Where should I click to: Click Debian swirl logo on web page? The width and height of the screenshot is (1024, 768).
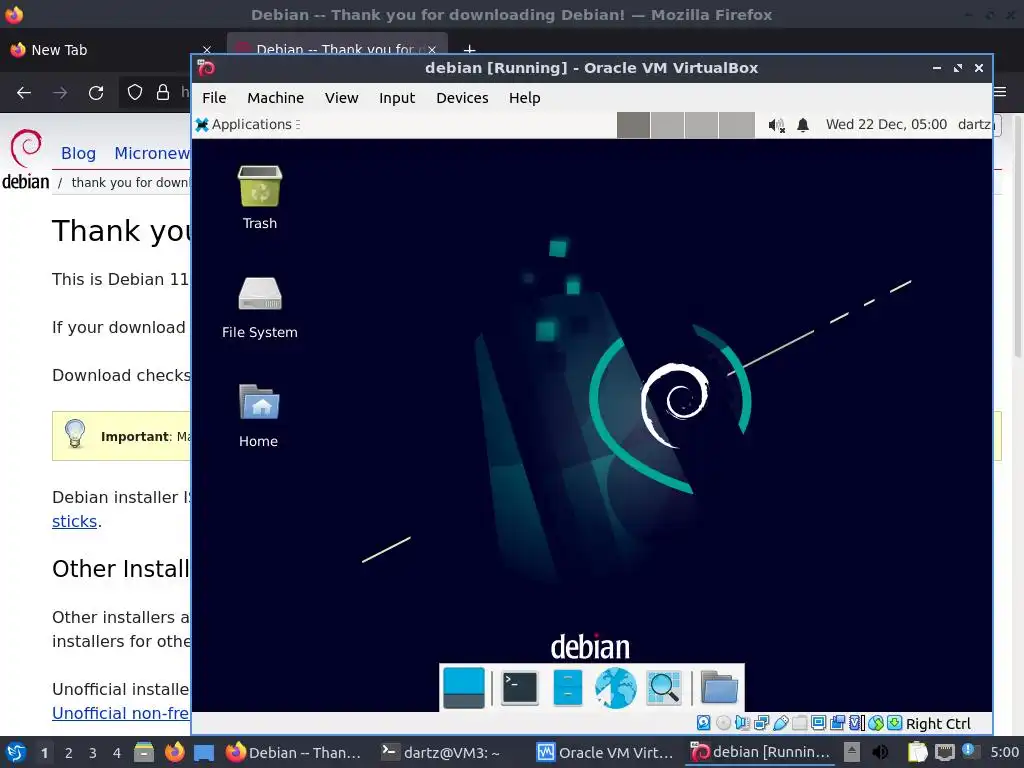25,159
